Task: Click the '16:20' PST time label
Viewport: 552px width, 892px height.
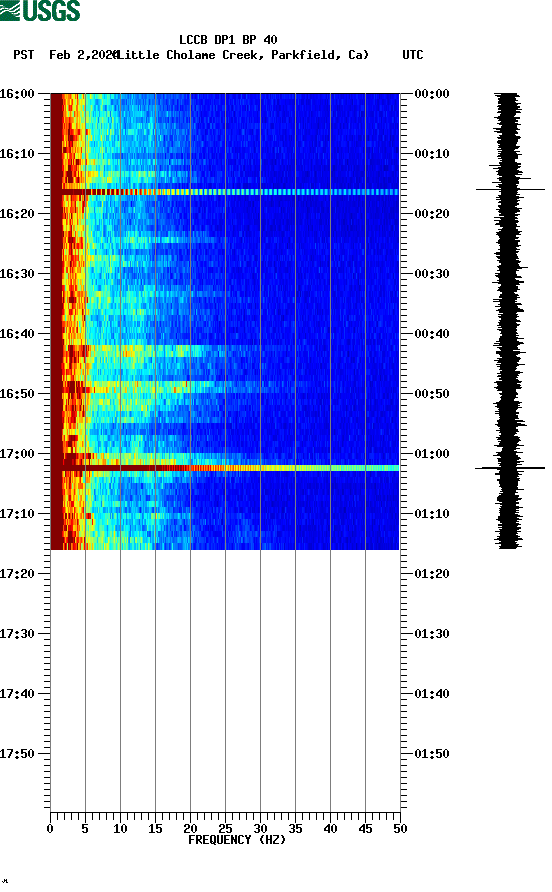Action: tap(17, 214)
